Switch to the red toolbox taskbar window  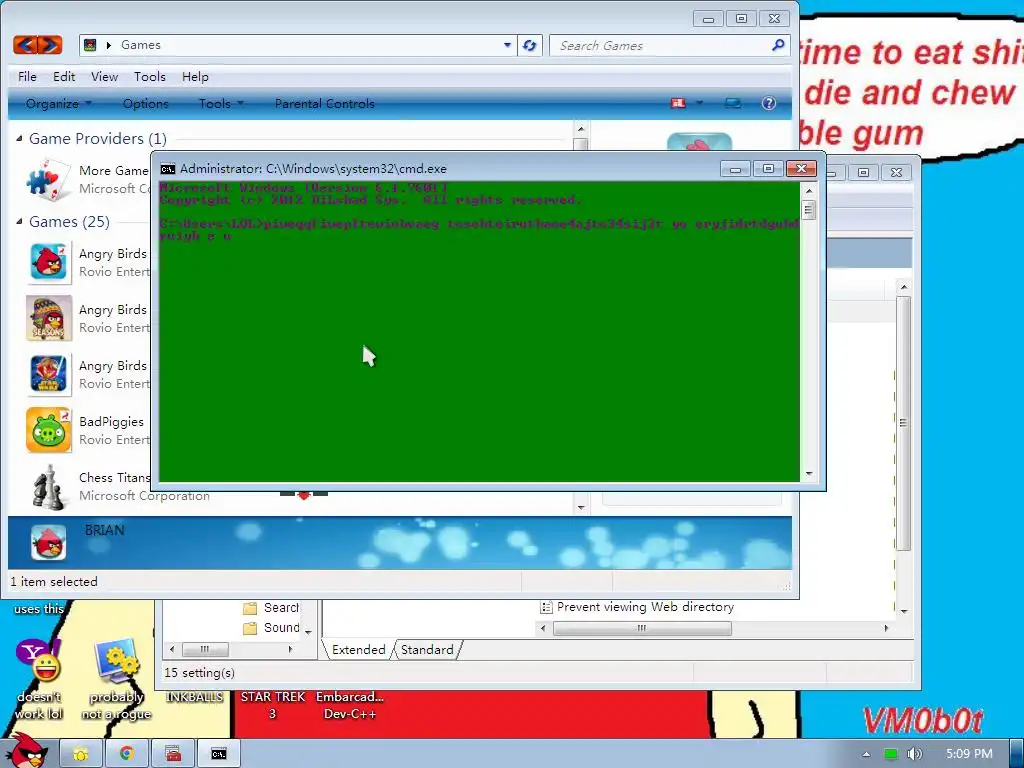tap(172, 754)
